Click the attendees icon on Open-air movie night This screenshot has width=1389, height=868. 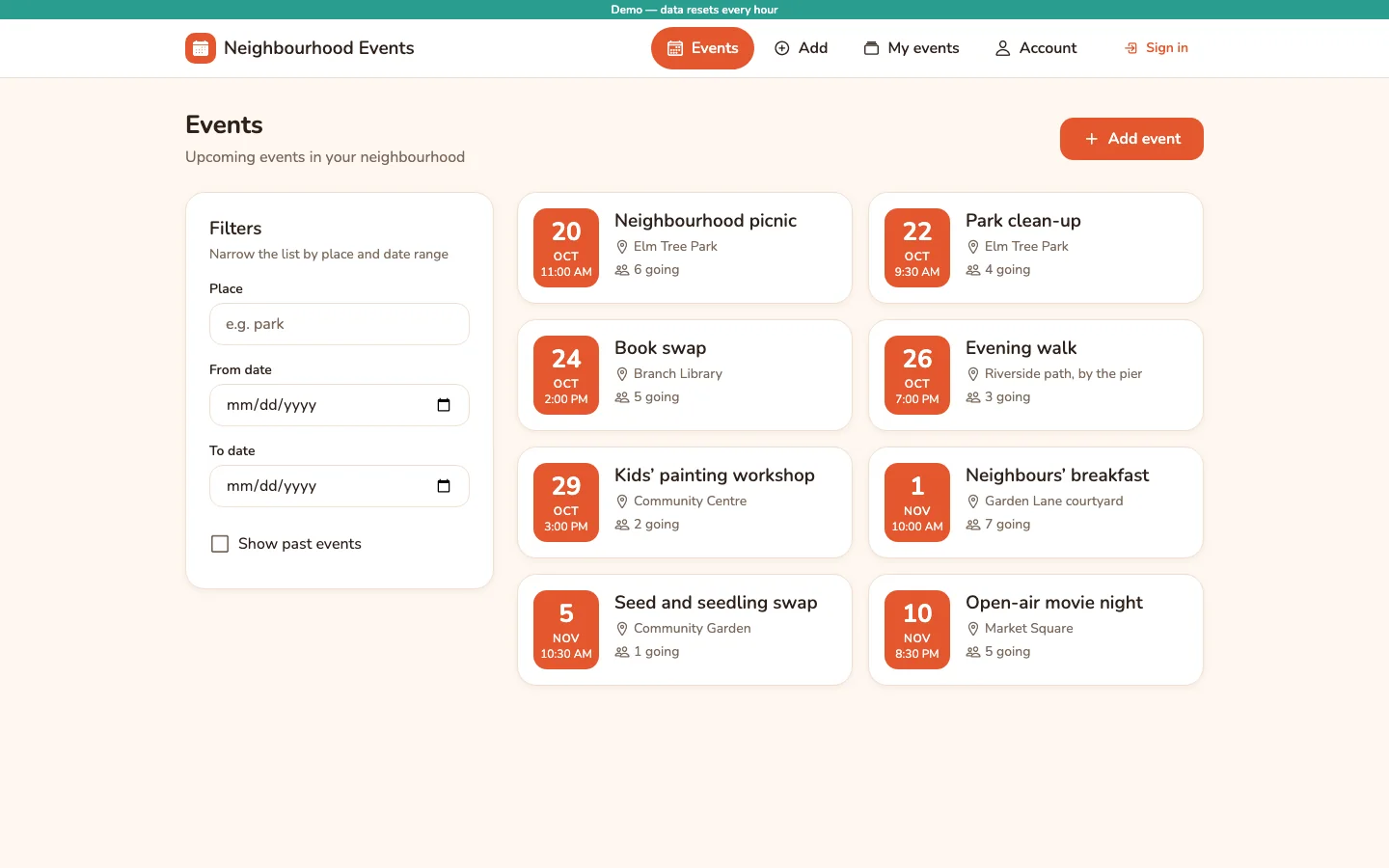pos(973,652)
